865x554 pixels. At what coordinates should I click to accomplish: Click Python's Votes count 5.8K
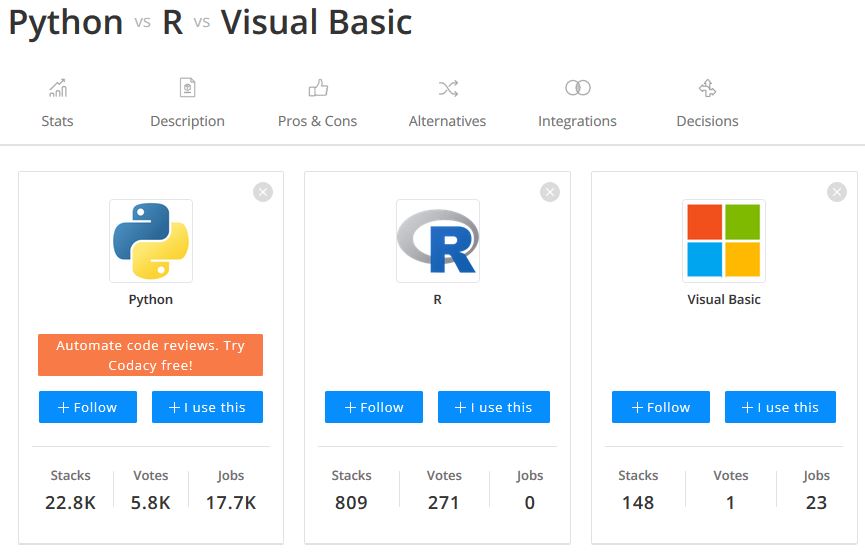[151, 503]
